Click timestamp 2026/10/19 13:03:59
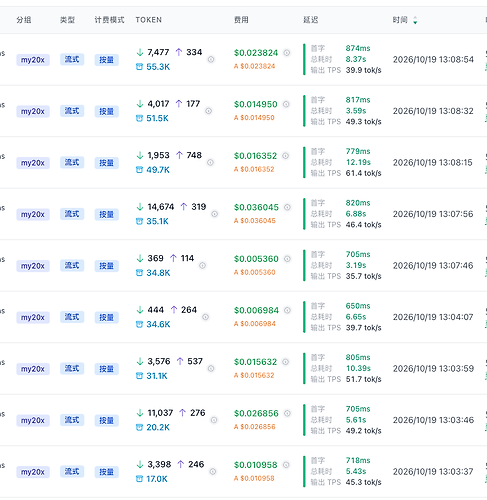This screenshot has height=500, width=487. point(433,369)
